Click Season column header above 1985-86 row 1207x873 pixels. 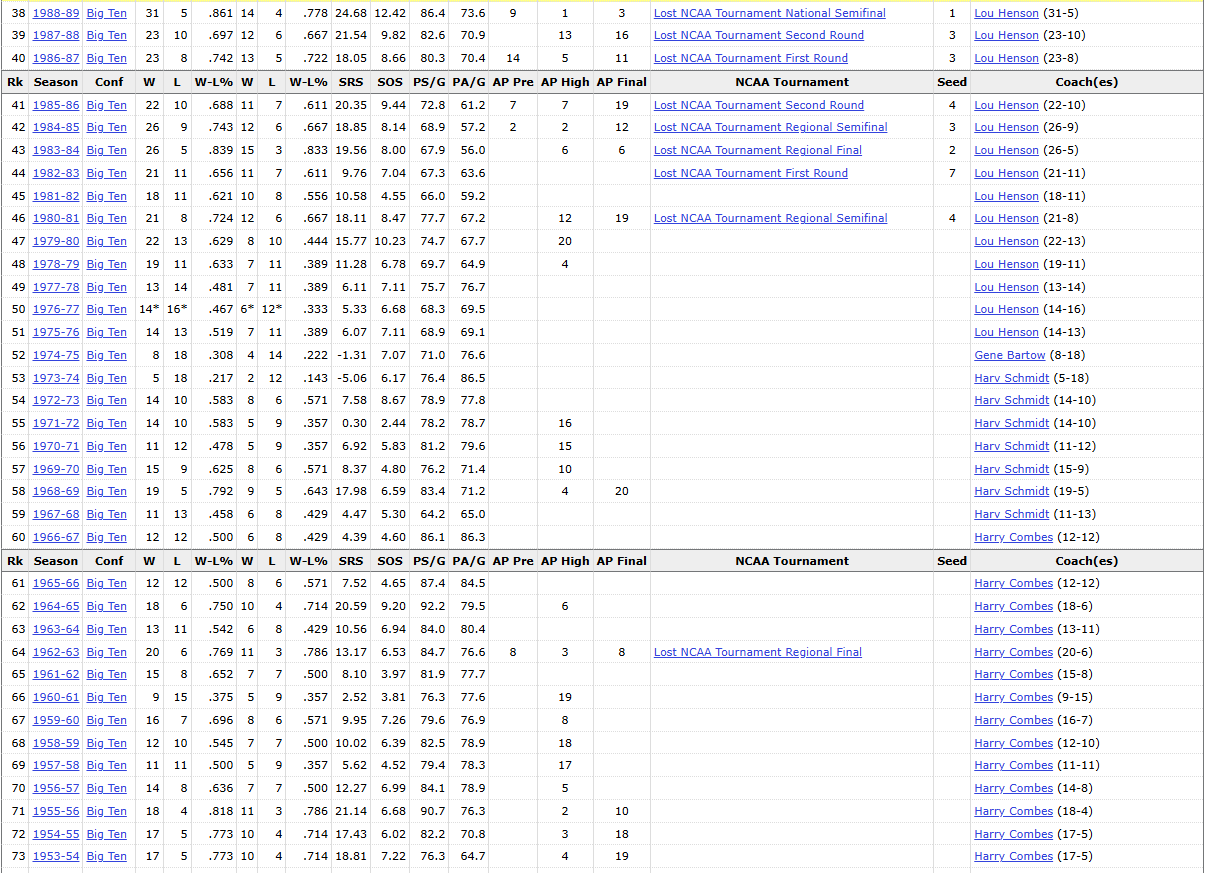click(55, 82)
